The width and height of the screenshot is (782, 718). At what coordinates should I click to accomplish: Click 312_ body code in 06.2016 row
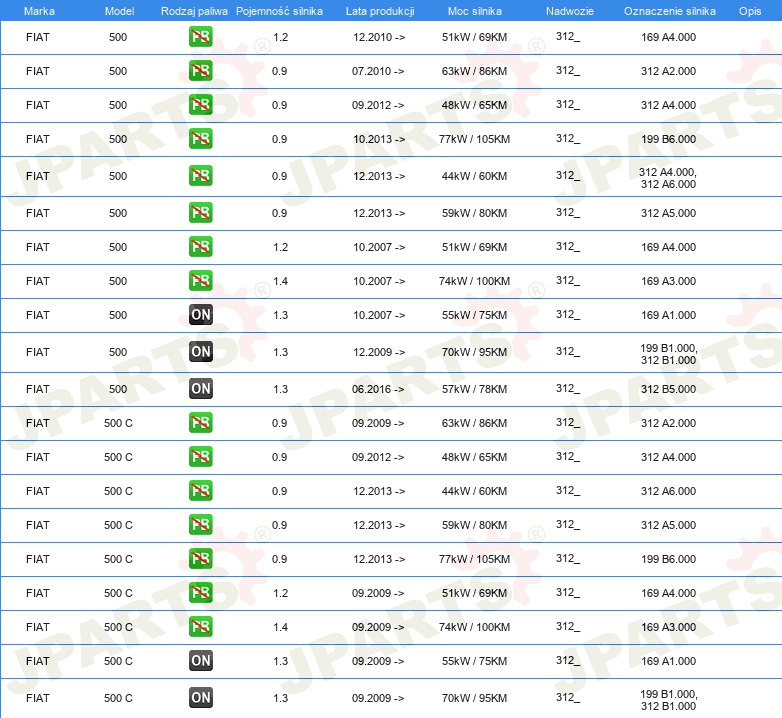click(568, 388)
